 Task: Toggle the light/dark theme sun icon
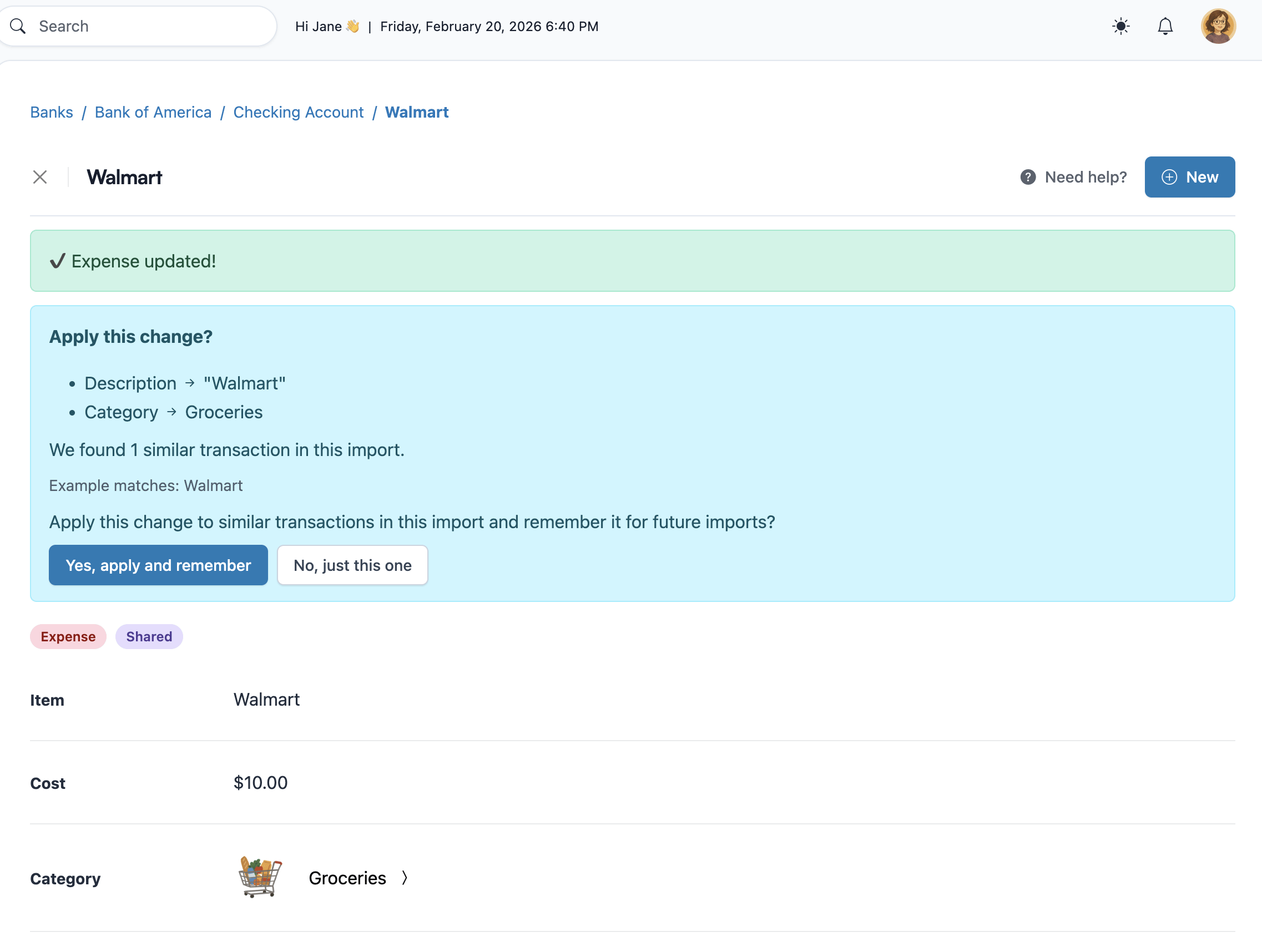(x=1120, y=26)
